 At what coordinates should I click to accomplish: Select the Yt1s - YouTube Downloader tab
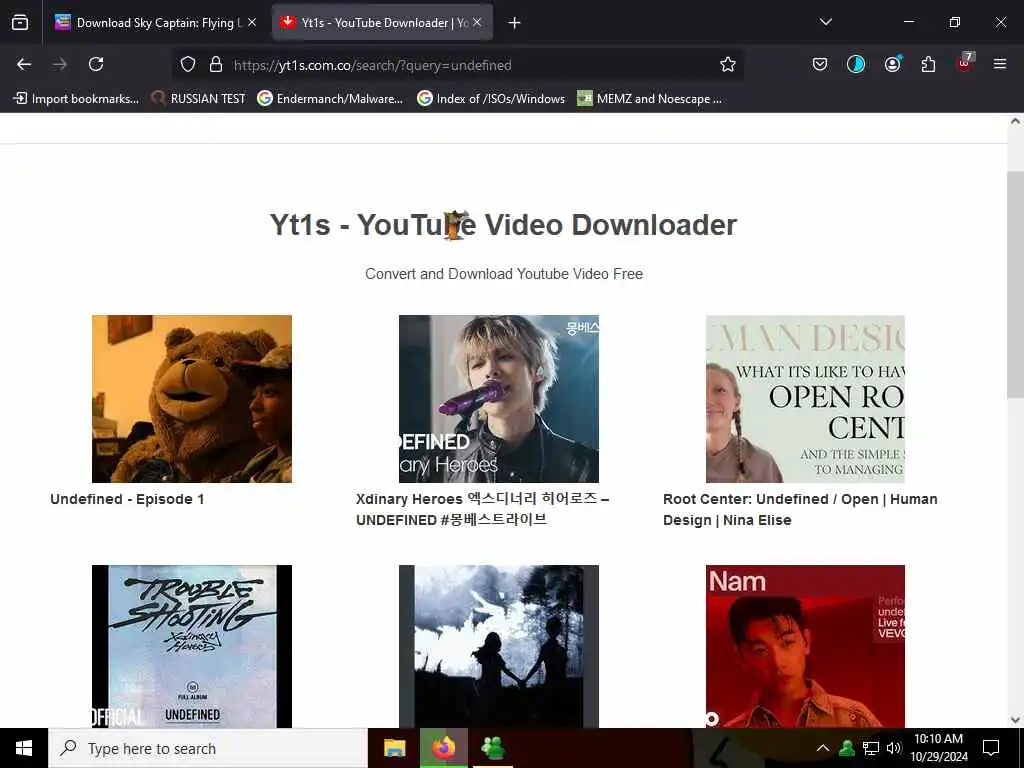383,23
